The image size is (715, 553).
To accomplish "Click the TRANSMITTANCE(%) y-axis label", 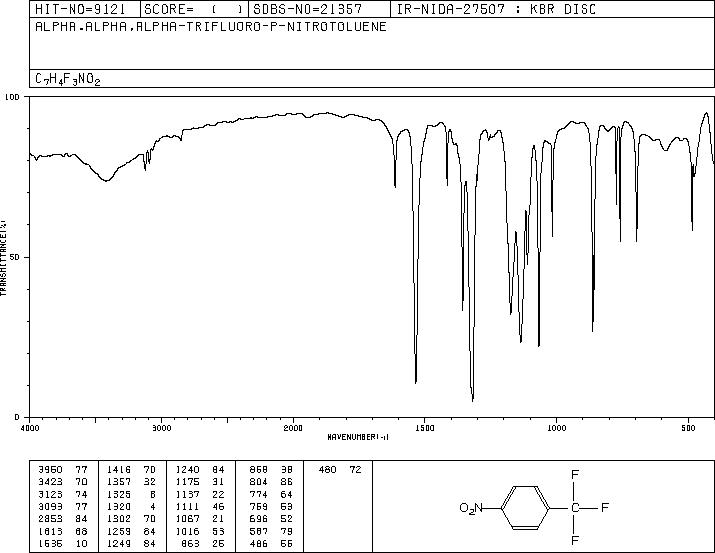I will 3,258.
